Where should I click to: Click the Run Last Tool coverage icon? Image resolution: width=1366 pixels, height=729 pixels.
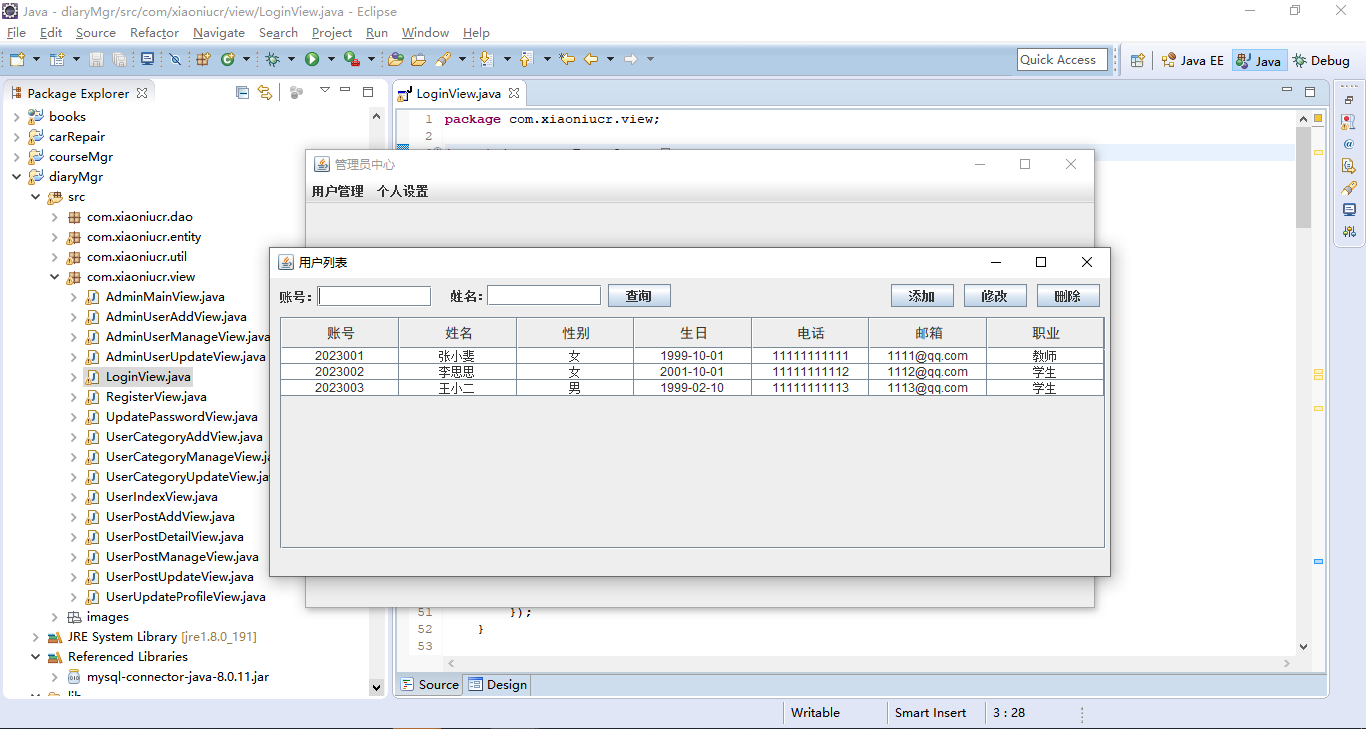point(351,60)
